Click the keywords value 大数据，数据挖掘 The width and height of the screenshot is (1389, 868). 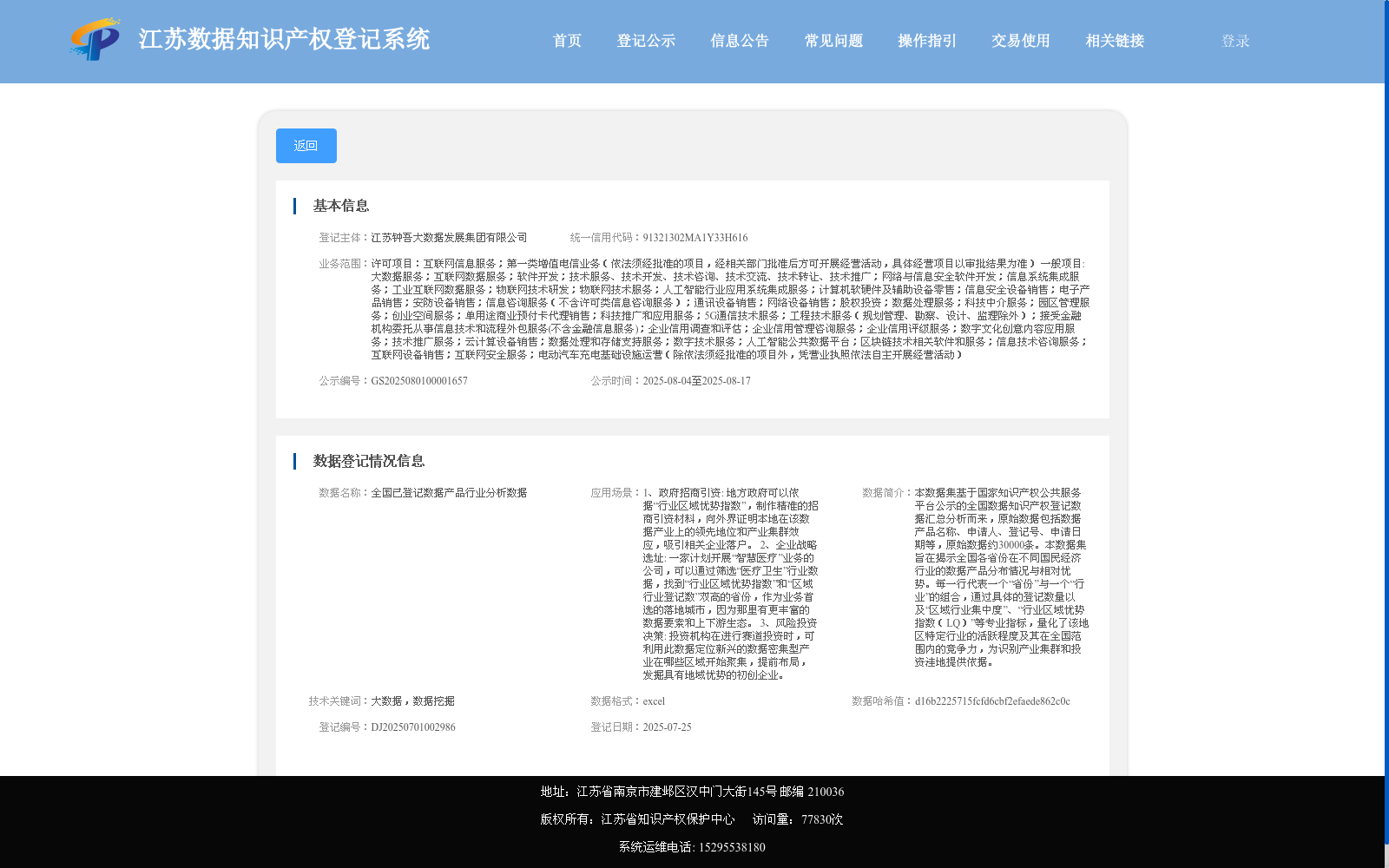(412, 700)
